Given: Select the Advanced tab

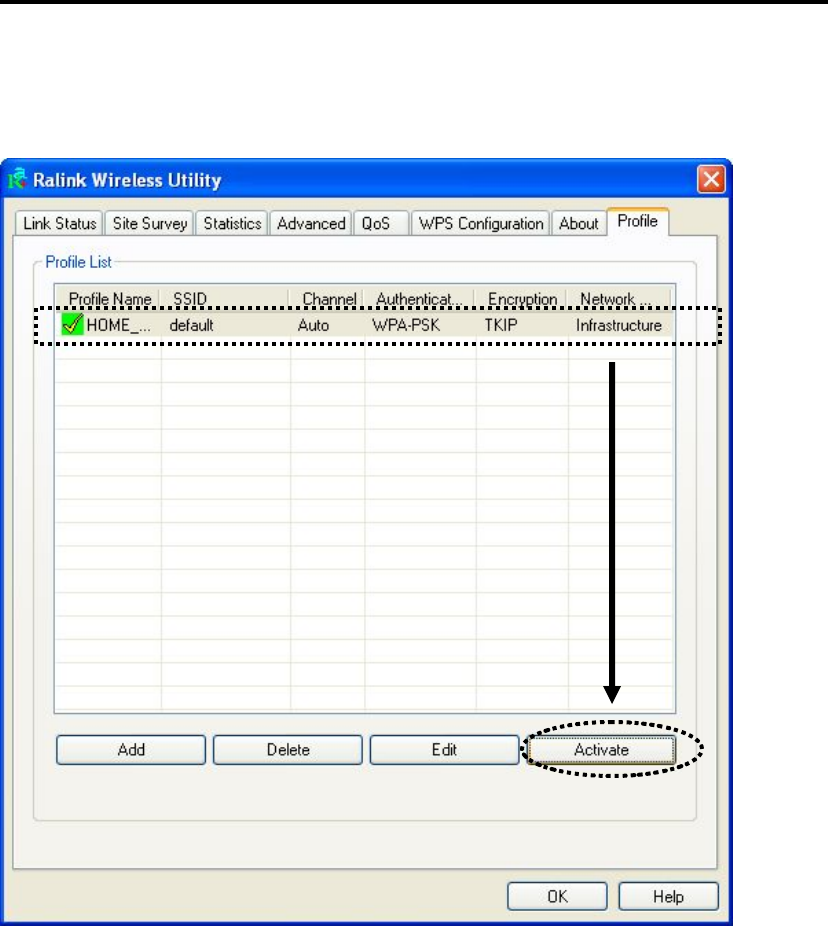Looking at the screenshot, I should click(311, 223).
